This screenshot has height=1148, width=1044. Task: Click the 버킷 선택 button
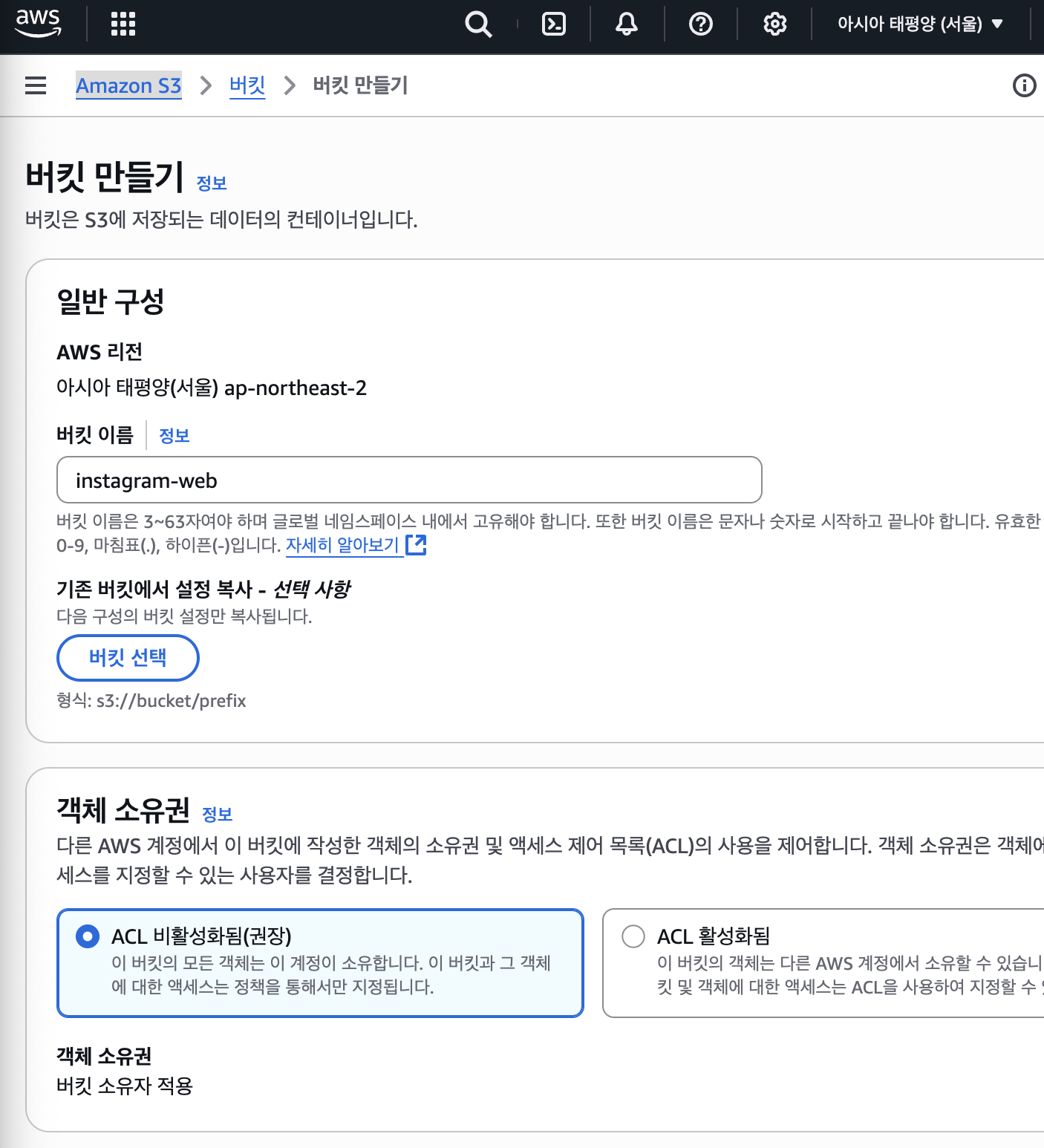pos(128,658)
